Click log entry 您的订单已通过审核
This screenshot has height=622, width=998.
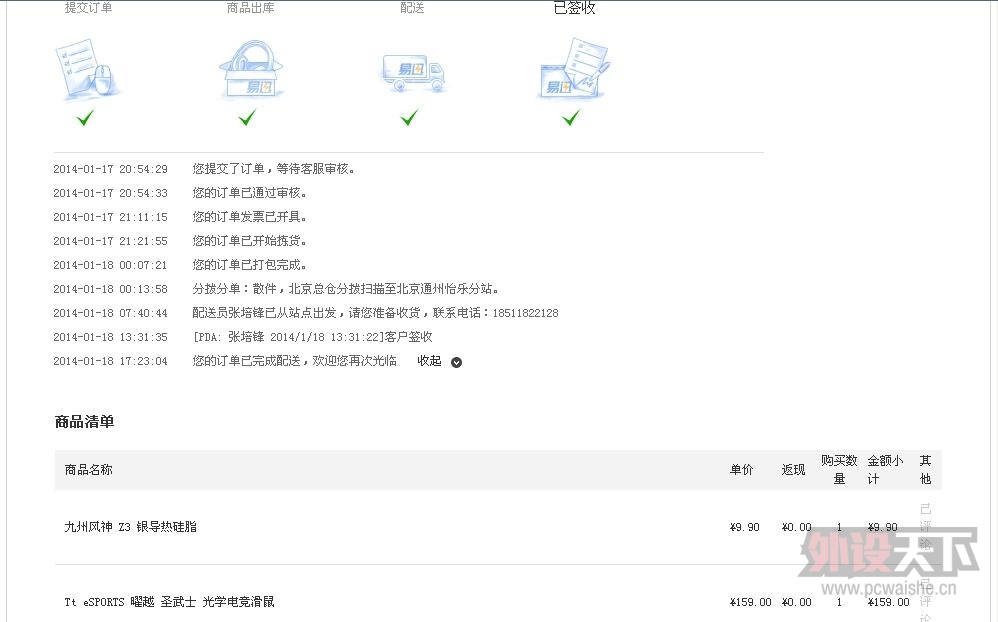pyautogui.click(x=250, y=193)
